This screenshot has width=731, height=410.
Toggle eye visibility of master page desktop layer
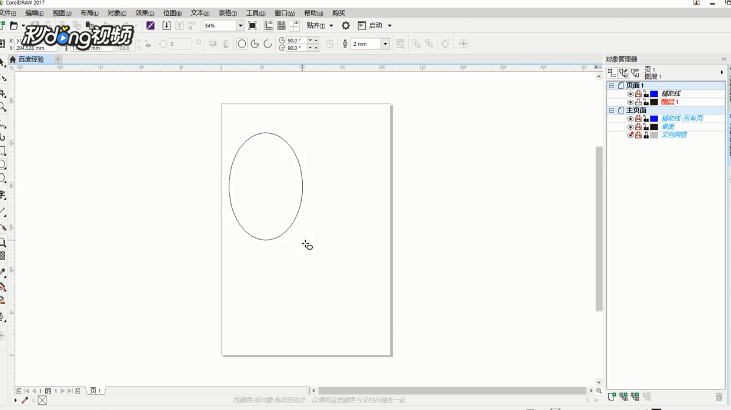click(x=630, y=127)
